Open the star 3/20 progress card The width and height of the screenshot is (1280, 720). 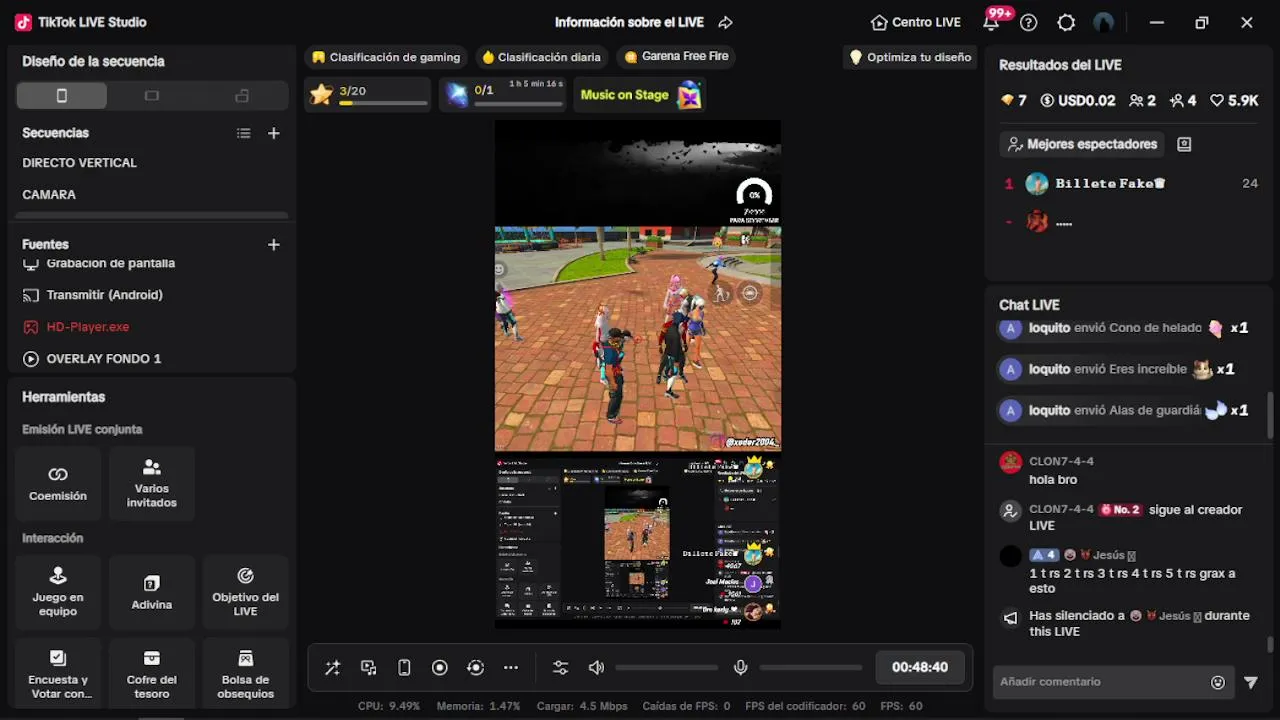point(368,95)
